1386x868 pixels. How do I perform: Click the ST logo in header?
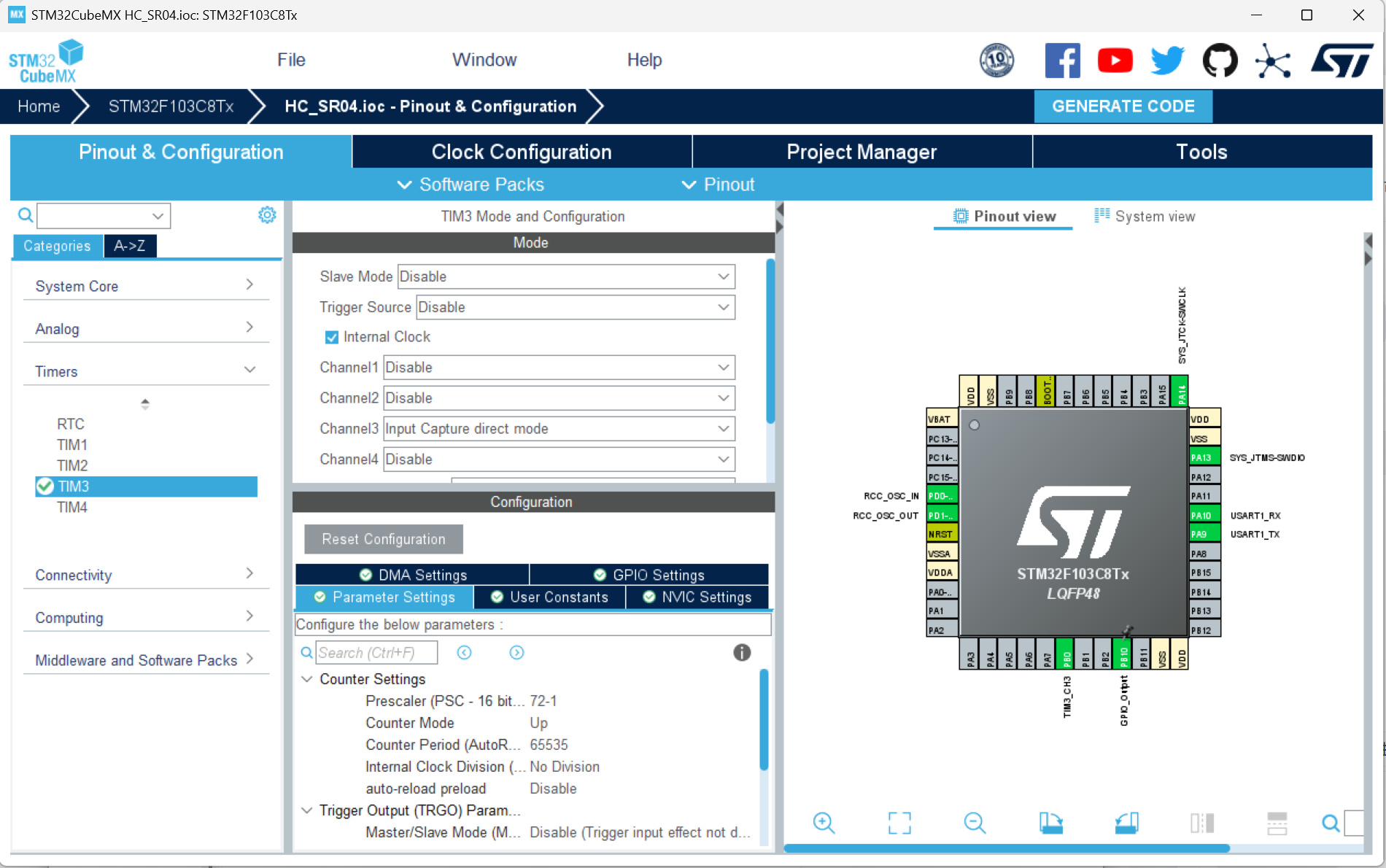[x=1342, y=61]
